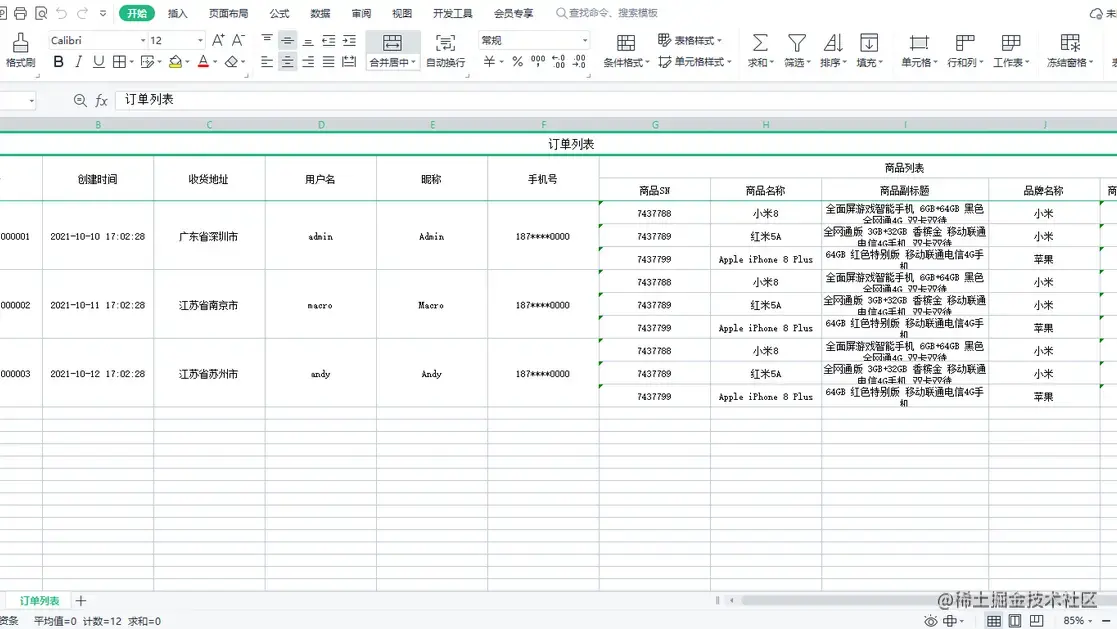Open the font size 12 dropdown

[200, 41]
